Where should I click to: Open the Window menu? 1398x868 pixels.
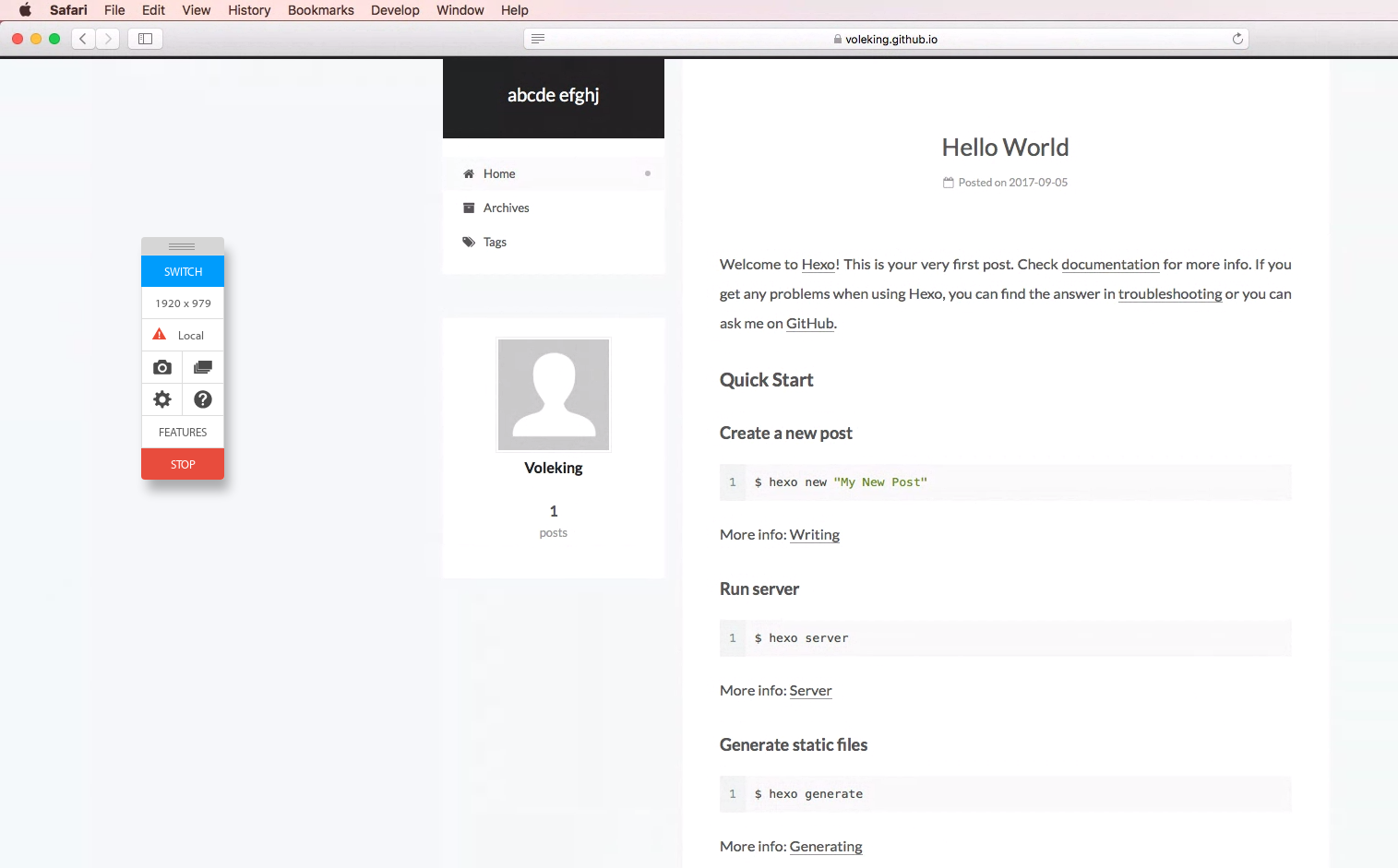(x=460, y=10)
